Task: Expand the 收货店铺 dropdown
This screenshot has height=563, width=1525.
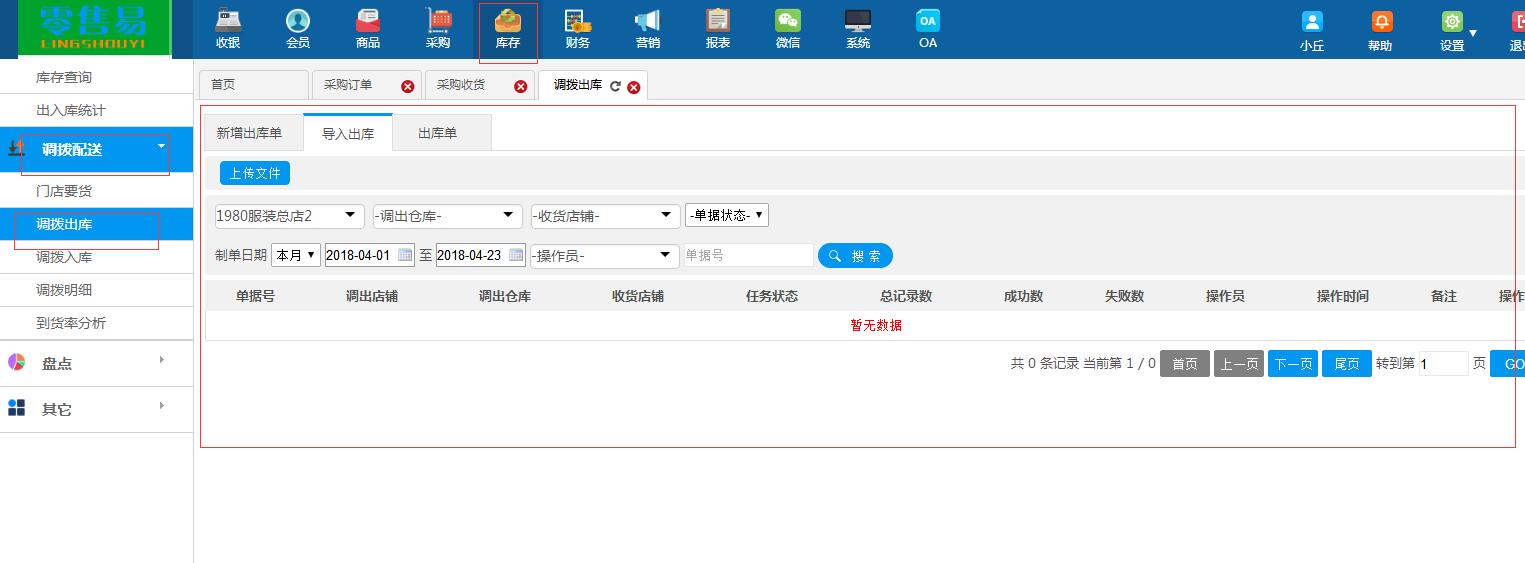Action: 605,216
